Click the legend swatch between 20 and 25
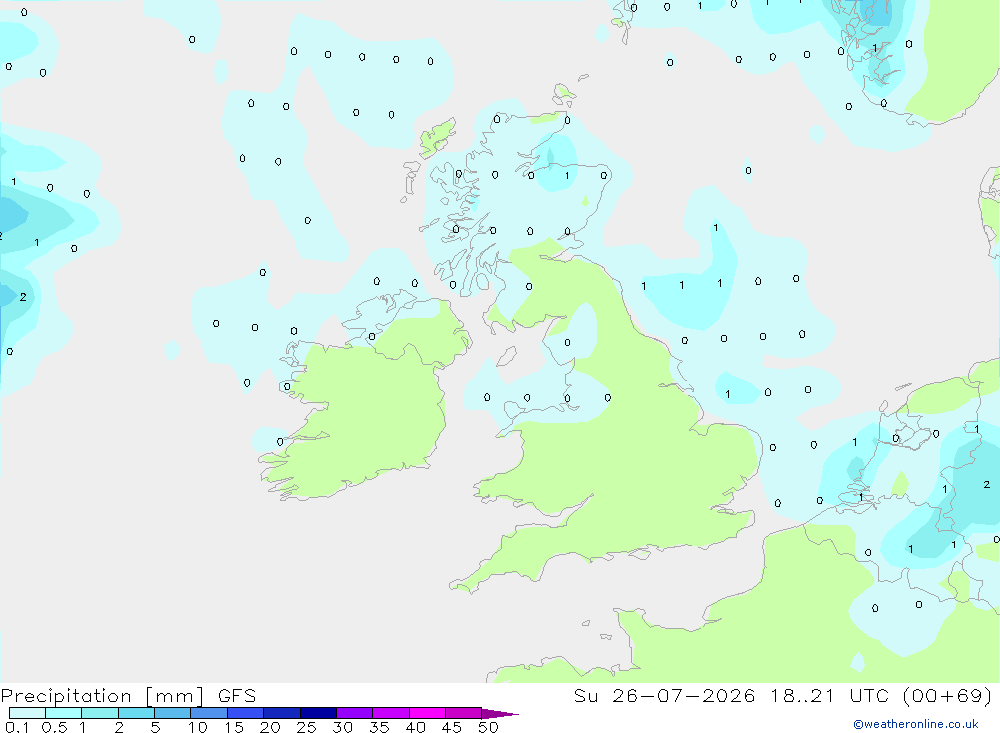 282,713
